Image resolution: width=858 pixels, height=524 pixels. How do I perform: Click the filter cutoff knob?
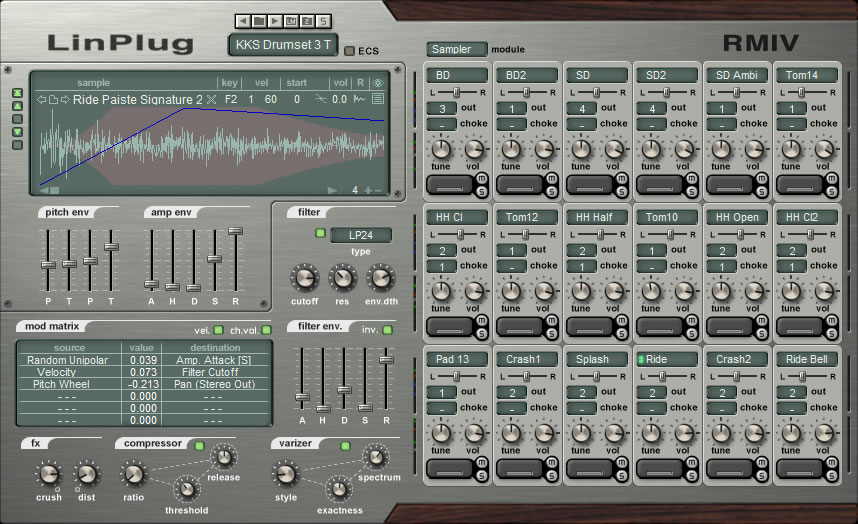click(304, 278)
